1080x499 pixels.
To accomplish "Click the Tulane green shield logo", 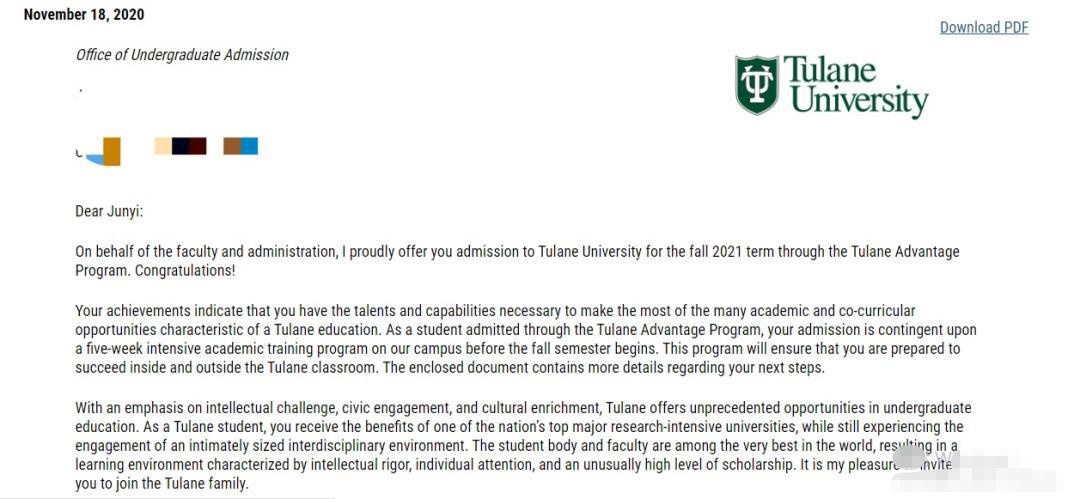I will pos(756,85).
